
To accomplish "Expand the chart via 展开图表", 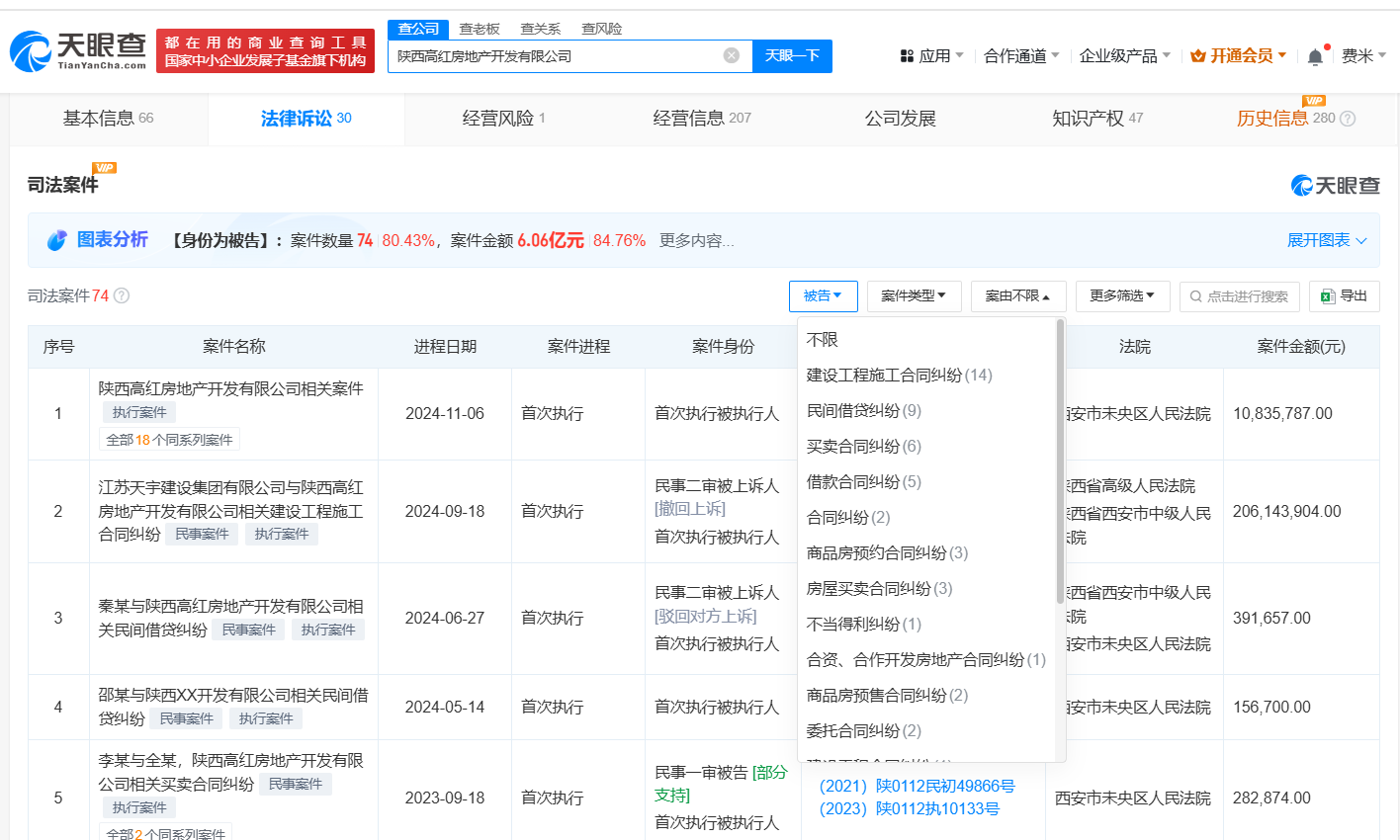I will point(1327,240).
